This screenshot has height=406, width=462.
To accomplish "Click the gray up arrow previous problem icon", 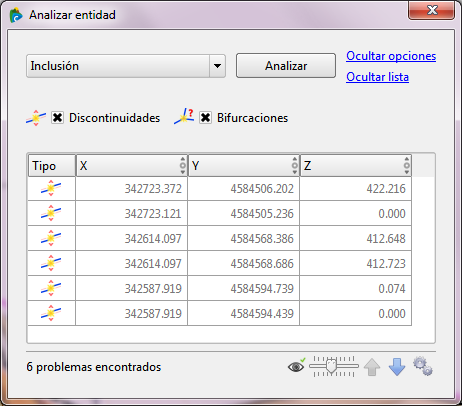I will pyautogui.click(x=372, y=367).
